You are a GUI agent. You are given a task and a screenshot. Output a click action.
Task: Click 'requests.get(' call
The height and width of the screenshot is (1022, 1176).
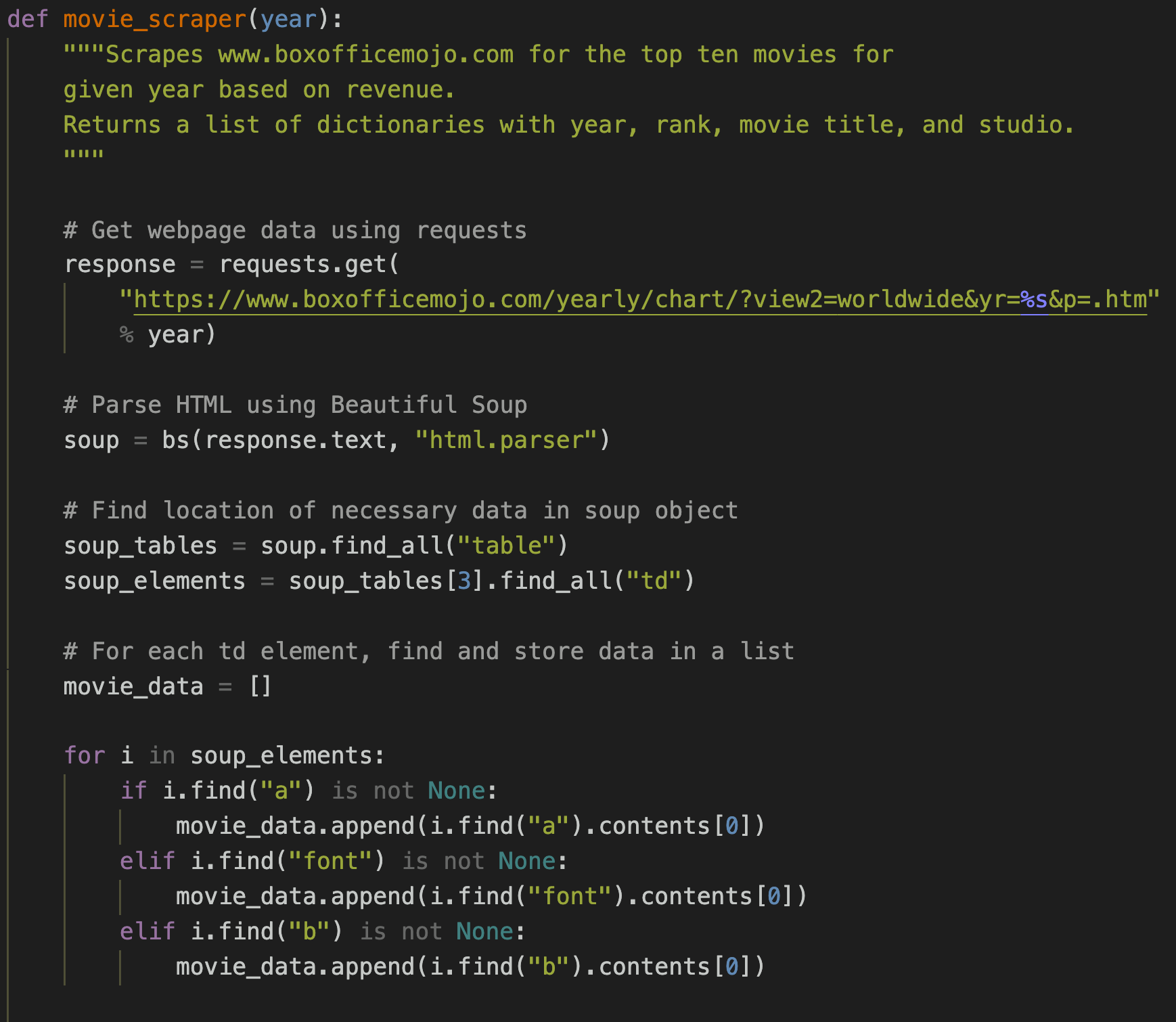pyautogui.click(x=310, y=264)
